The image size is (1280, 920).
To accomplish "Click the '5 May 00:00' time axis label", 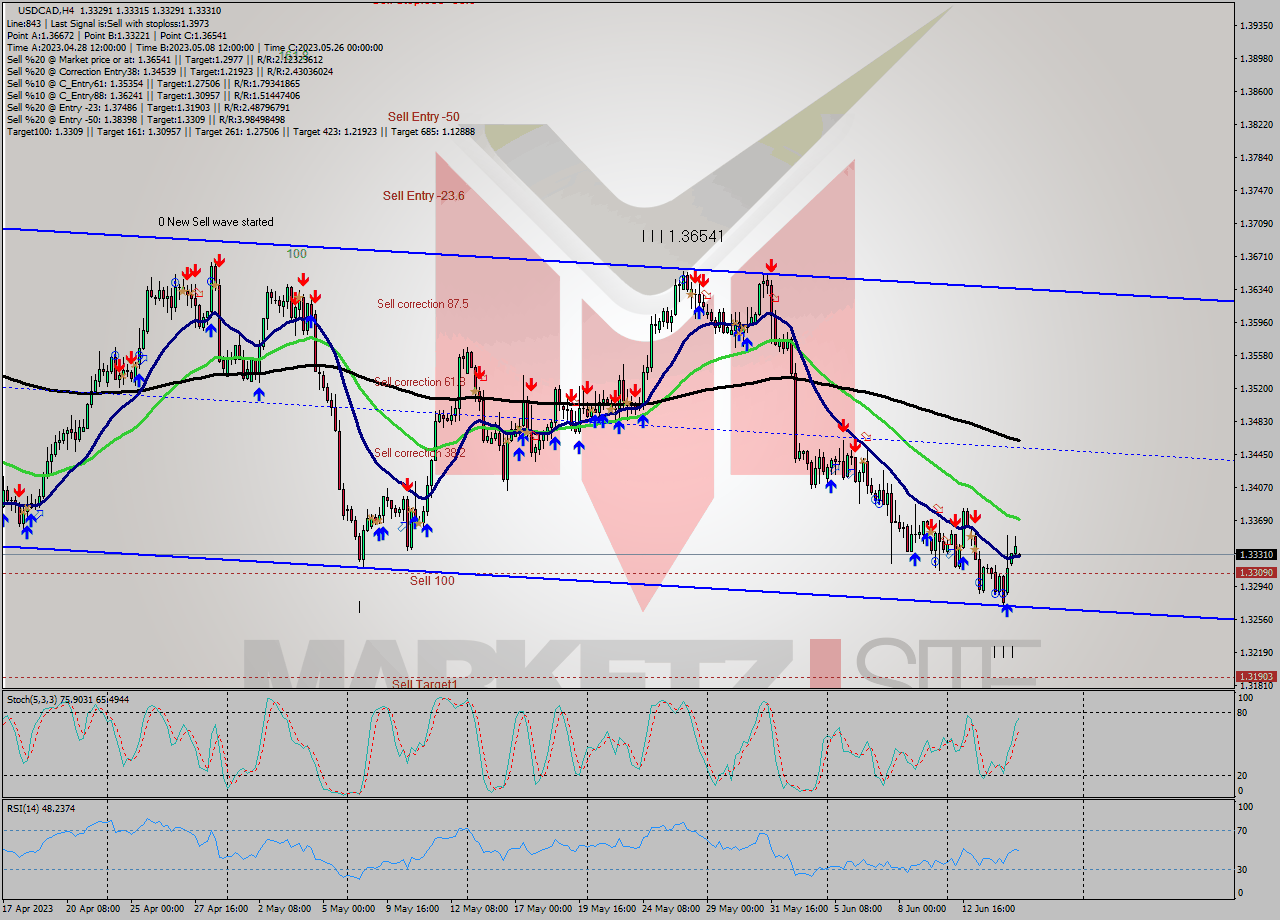I will (349, 908).
